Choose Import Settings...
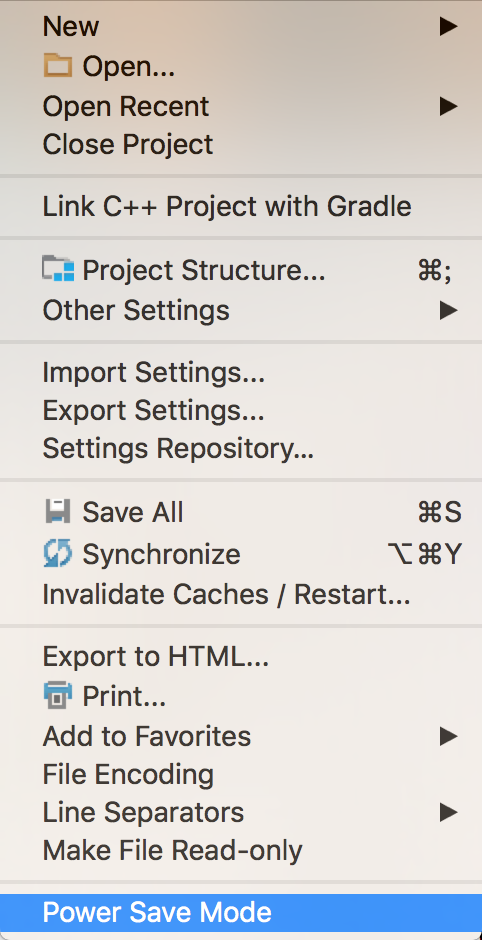The height and width of the screenshot is (940, 482). [x=241, y=372]
